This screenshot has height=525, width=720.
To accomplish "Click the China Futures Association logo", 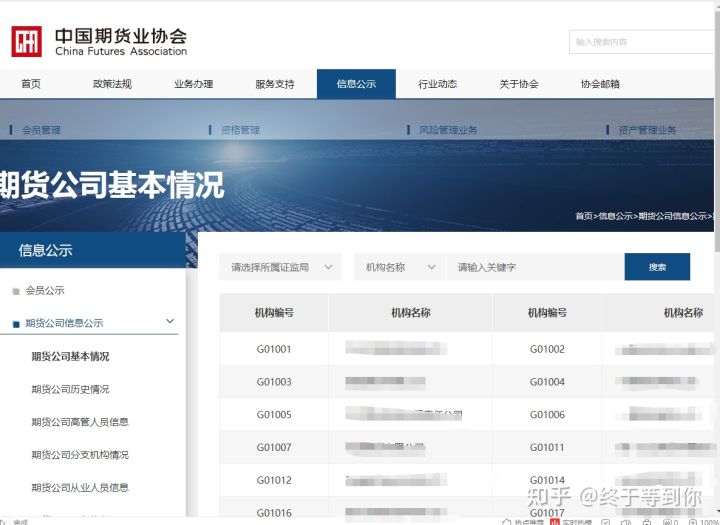I will tap(99, 41).
